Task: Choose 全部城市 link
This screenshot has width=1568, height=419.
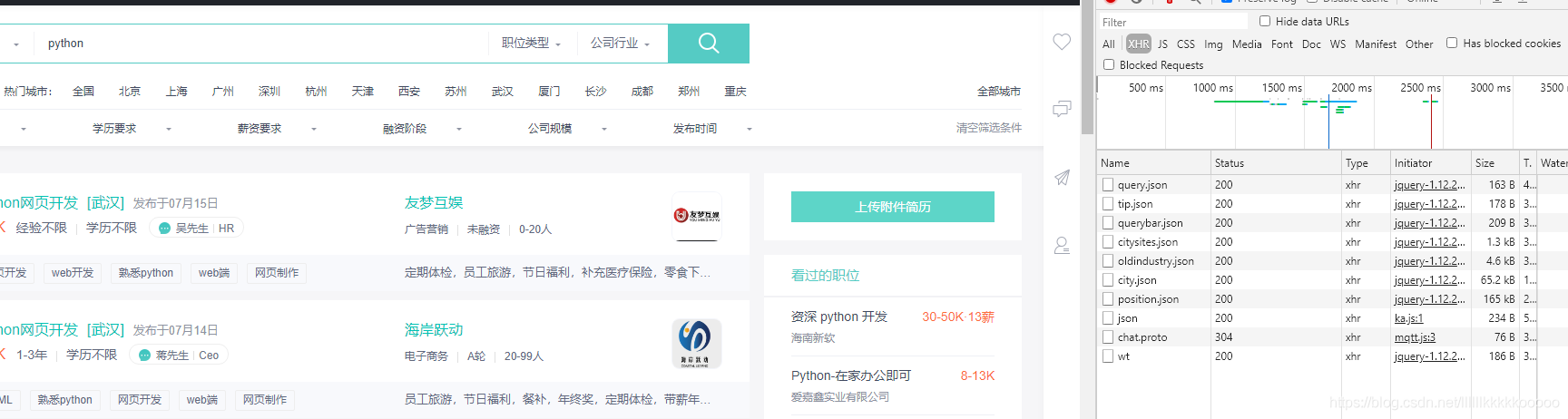Action: pyautogui.click(x=999, y=92)
